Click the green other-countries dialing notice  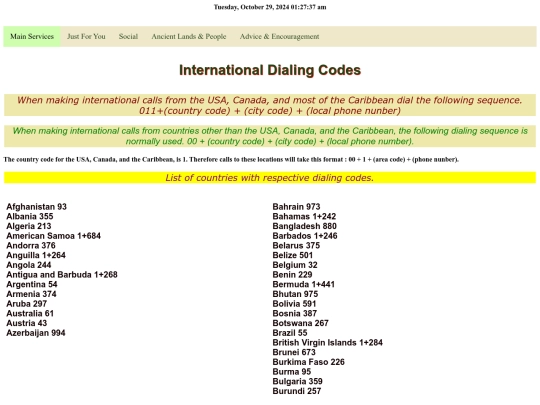point(270,136)
